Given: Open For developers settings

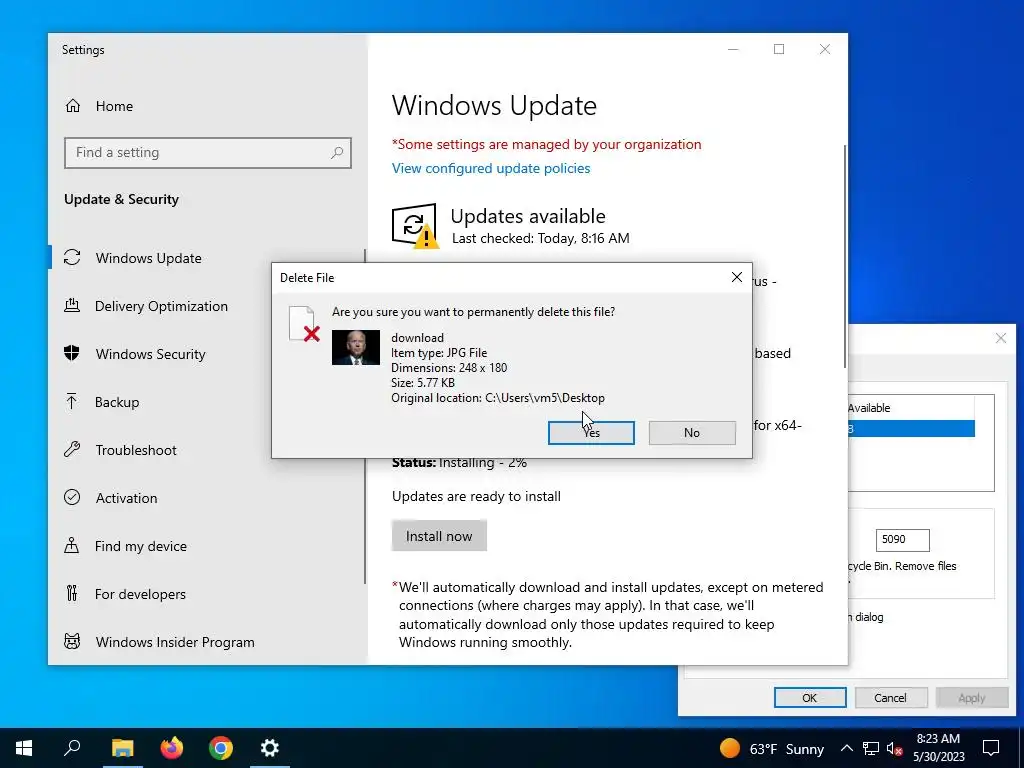Looking at the screenshot, I should (x=140, y=594).
